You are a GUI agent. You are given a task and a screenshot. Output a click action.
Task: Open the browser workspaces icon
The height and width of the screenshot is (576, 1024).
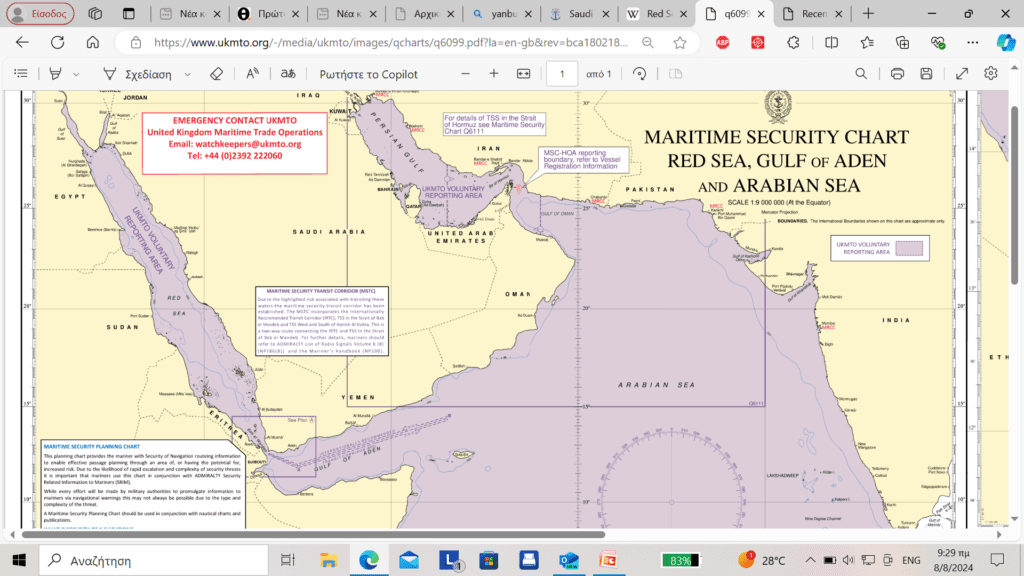click(x=95, y=14)
